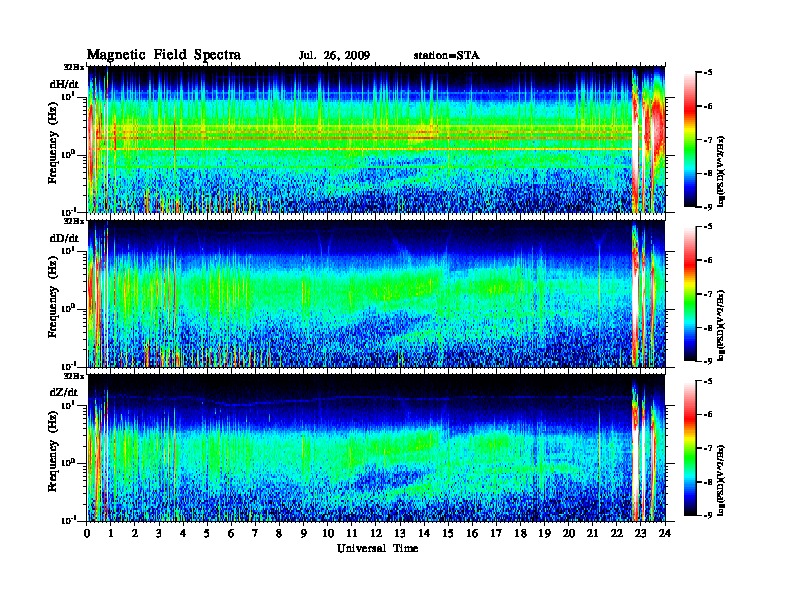Click hour "15" on the Universal Time axis
792x612 pixels.
click(x=448, y=533)
